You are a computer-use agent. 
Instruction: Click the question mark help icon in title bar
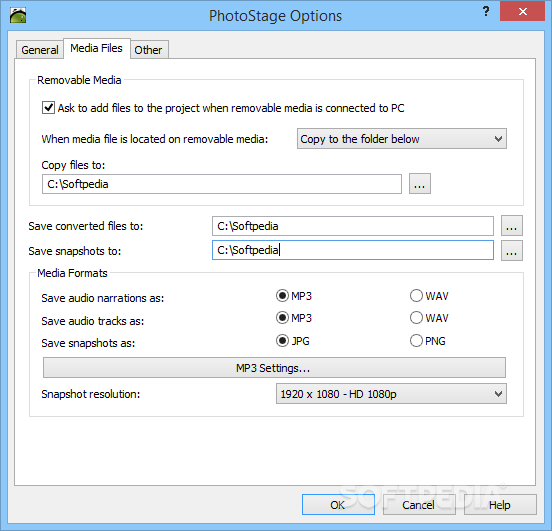click(486, 11)
